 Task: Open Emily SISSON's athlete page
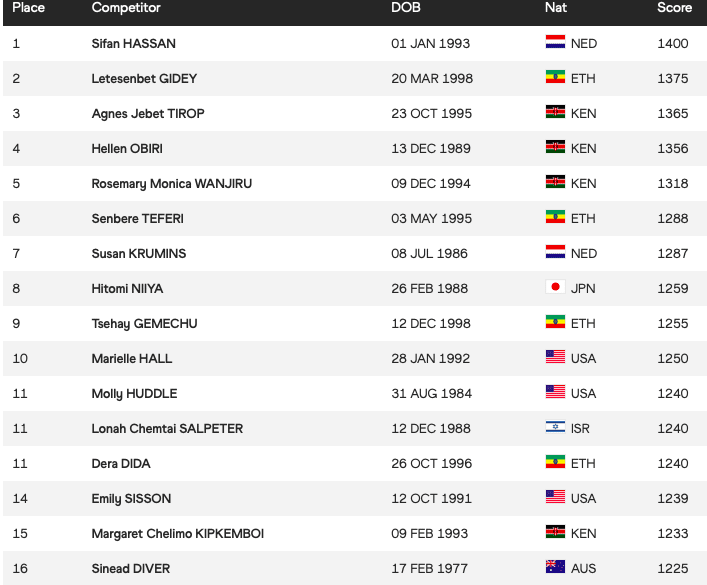131,498
